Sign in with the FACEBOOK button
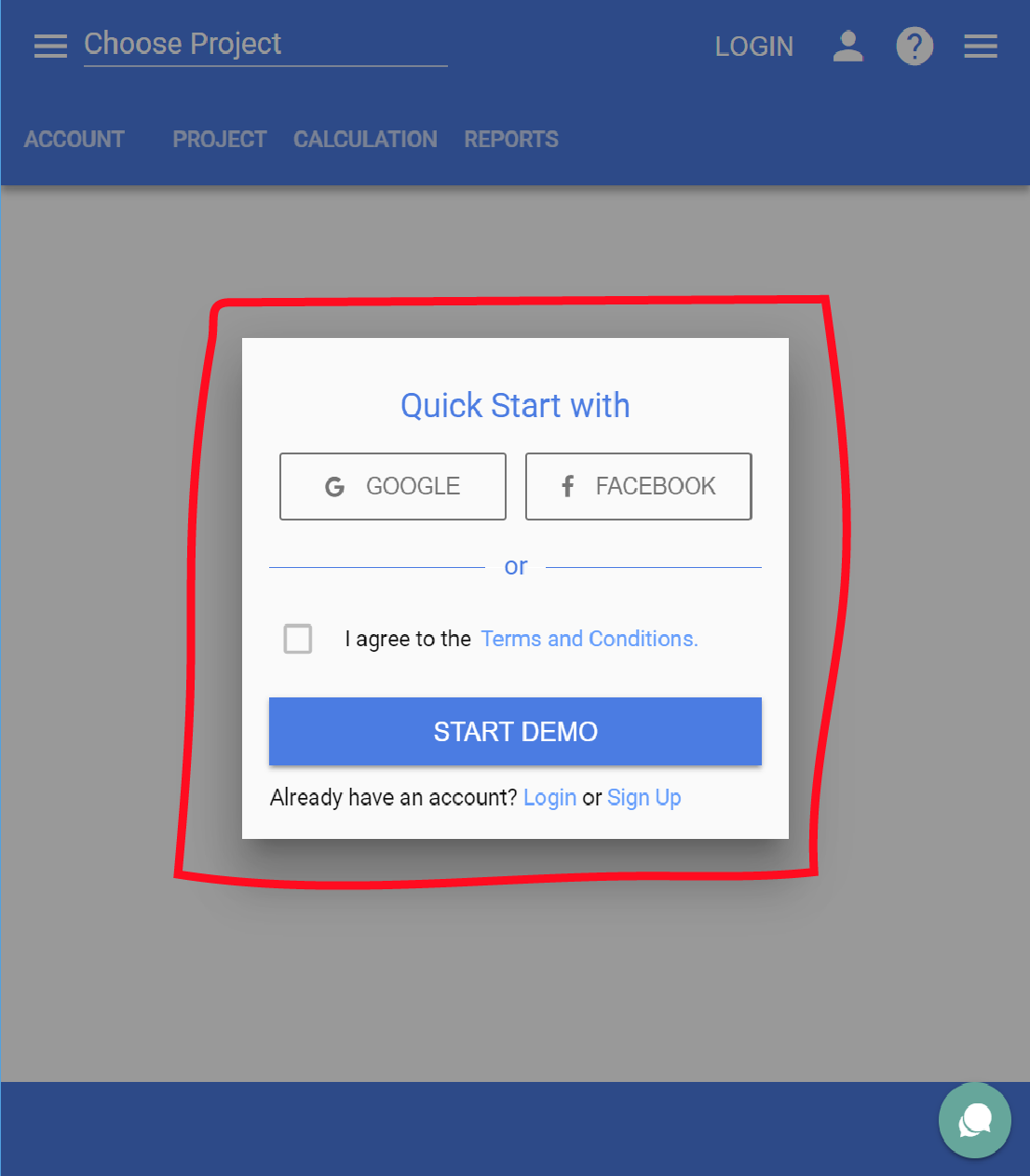Viewport: 1030px width, 1176px height. pyautogui.click(x=639, y=486)
